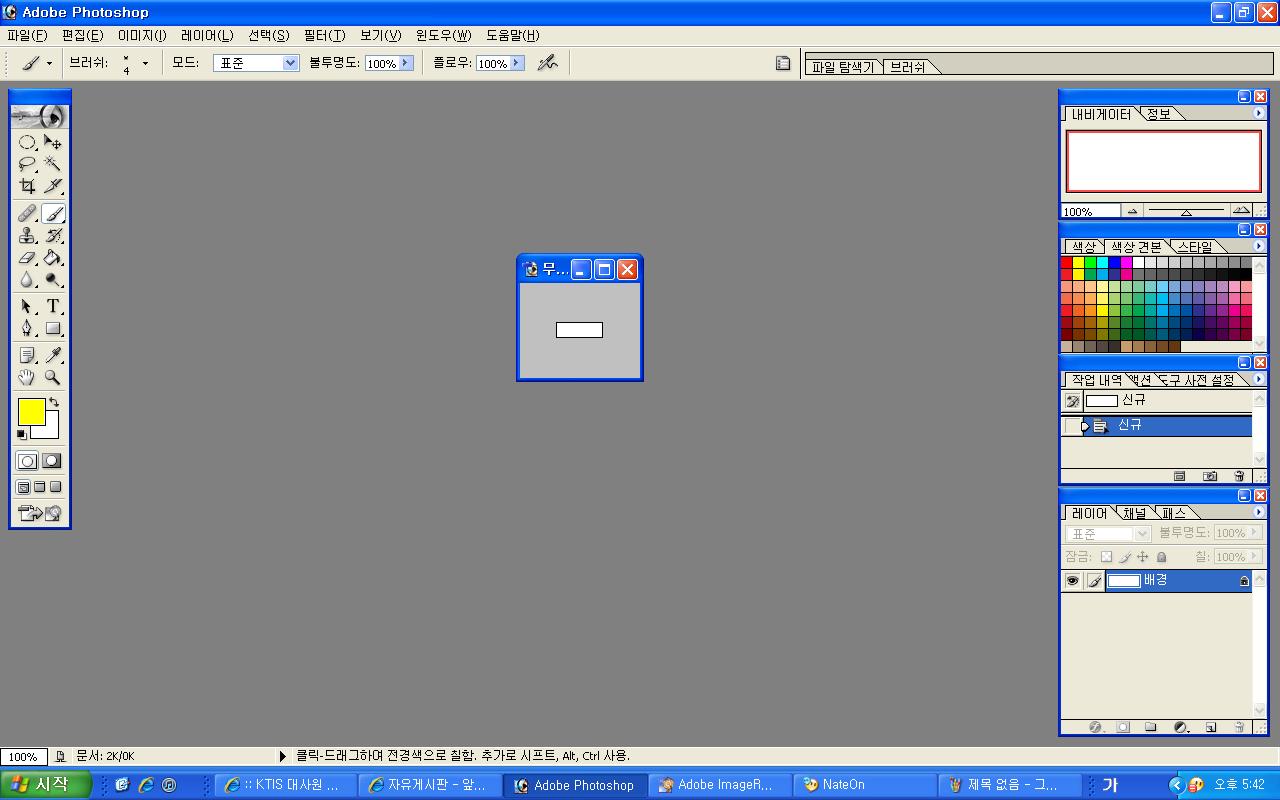Image resolution: width=1280 pixels, height=800 pixels.
Task: Click the yellow foreground color swatch
Action: click(30, 411)
